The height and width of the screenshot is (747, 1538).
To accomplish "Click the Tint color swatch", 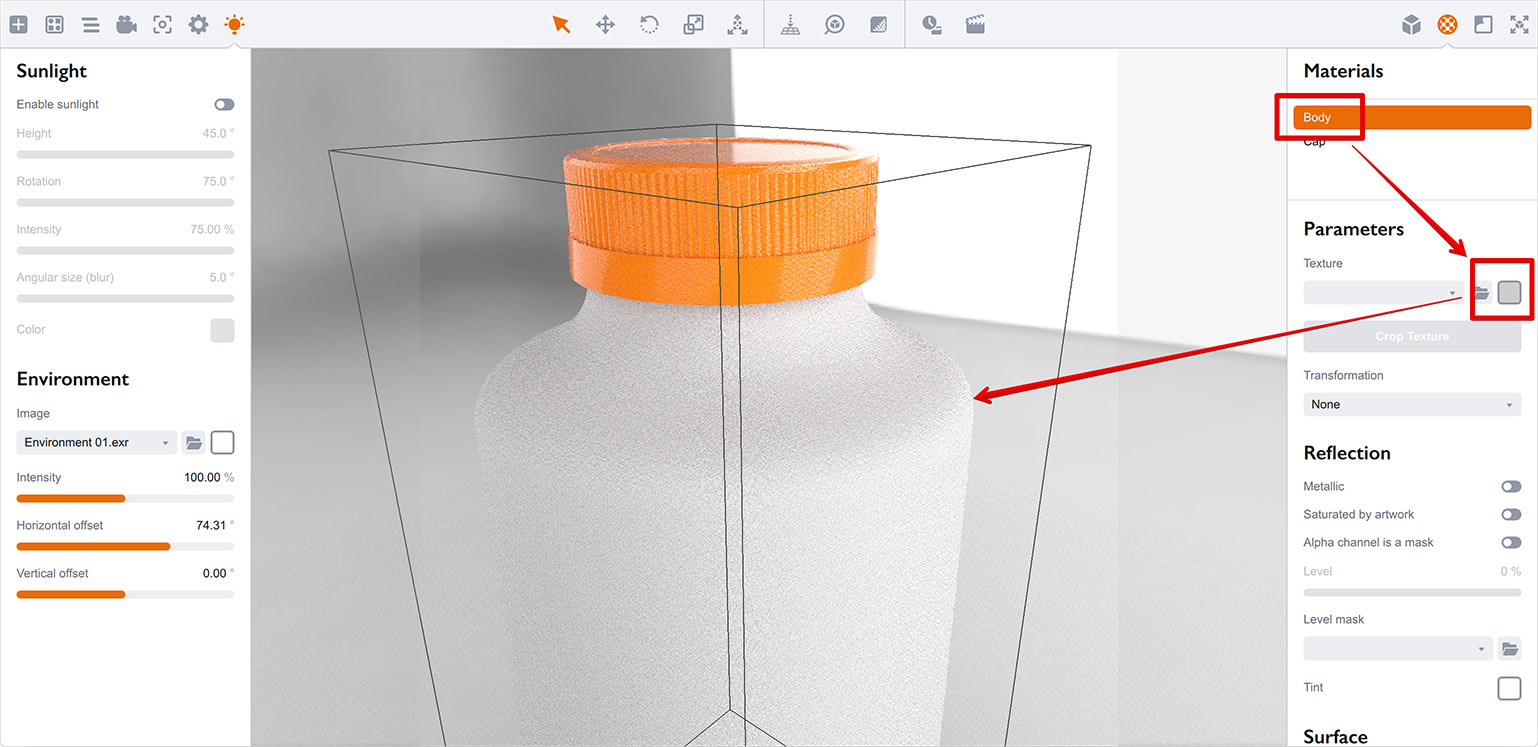I will tap(1509, 688).
